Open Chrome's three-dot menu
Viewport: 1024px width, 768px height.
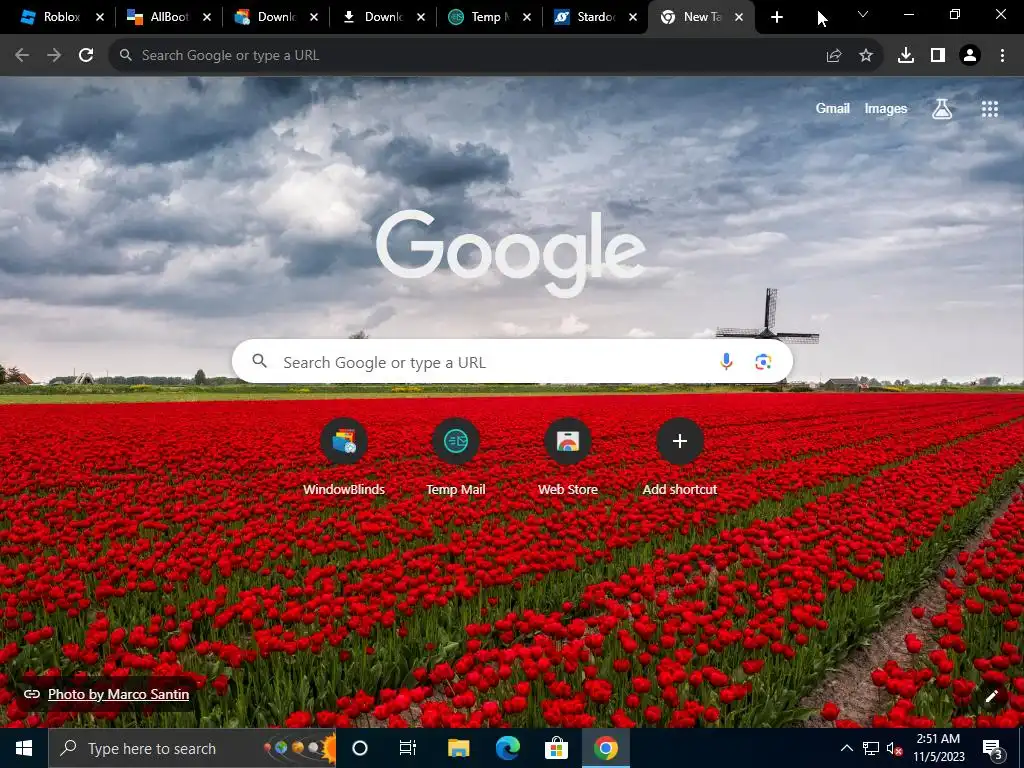point(1002,56)
